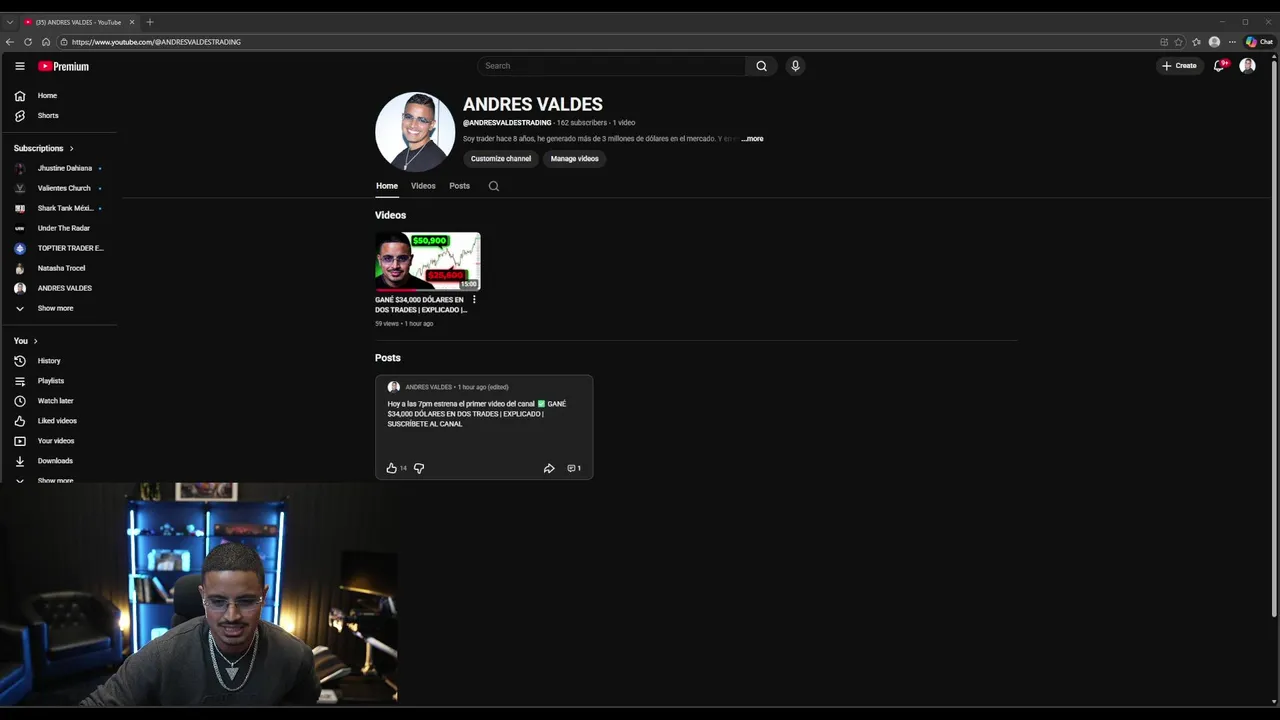
Task: Open Watch later in sidebar
Action: click(x=60, y=401)
